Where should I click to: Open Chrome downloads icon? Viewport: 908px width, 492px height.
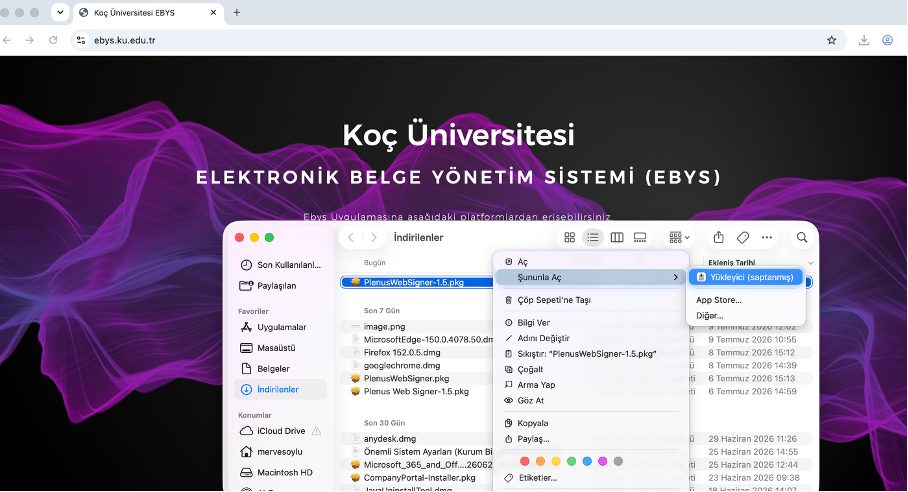click(863, 40)
